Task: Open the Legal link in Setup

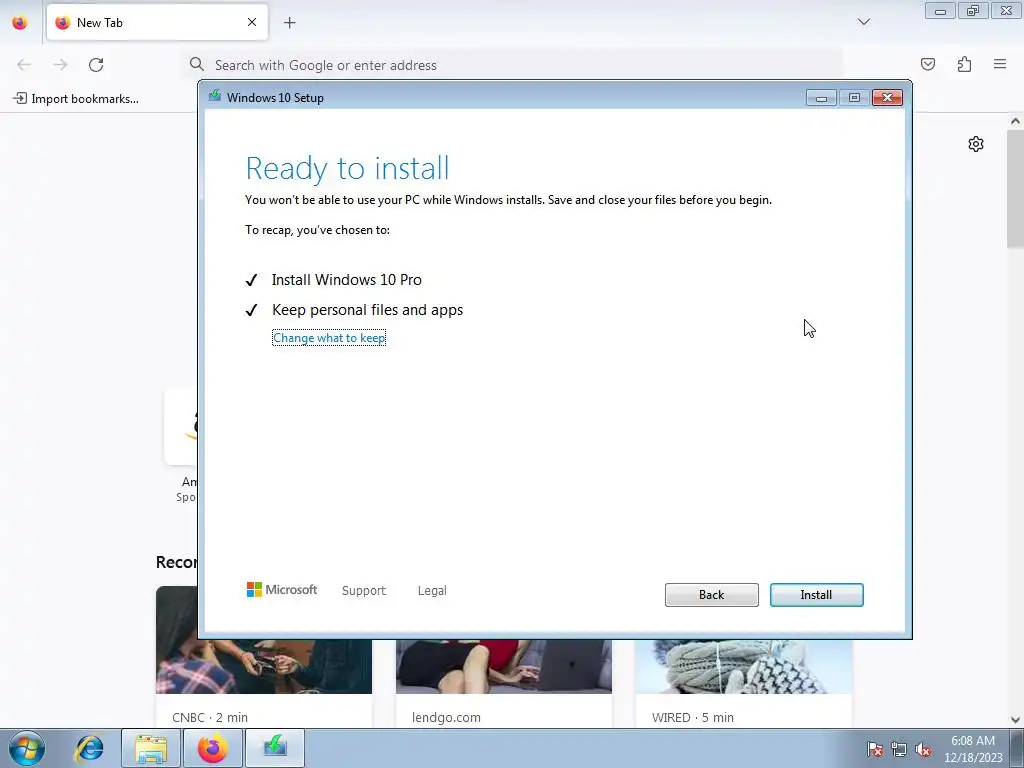Action: (432, 590)
